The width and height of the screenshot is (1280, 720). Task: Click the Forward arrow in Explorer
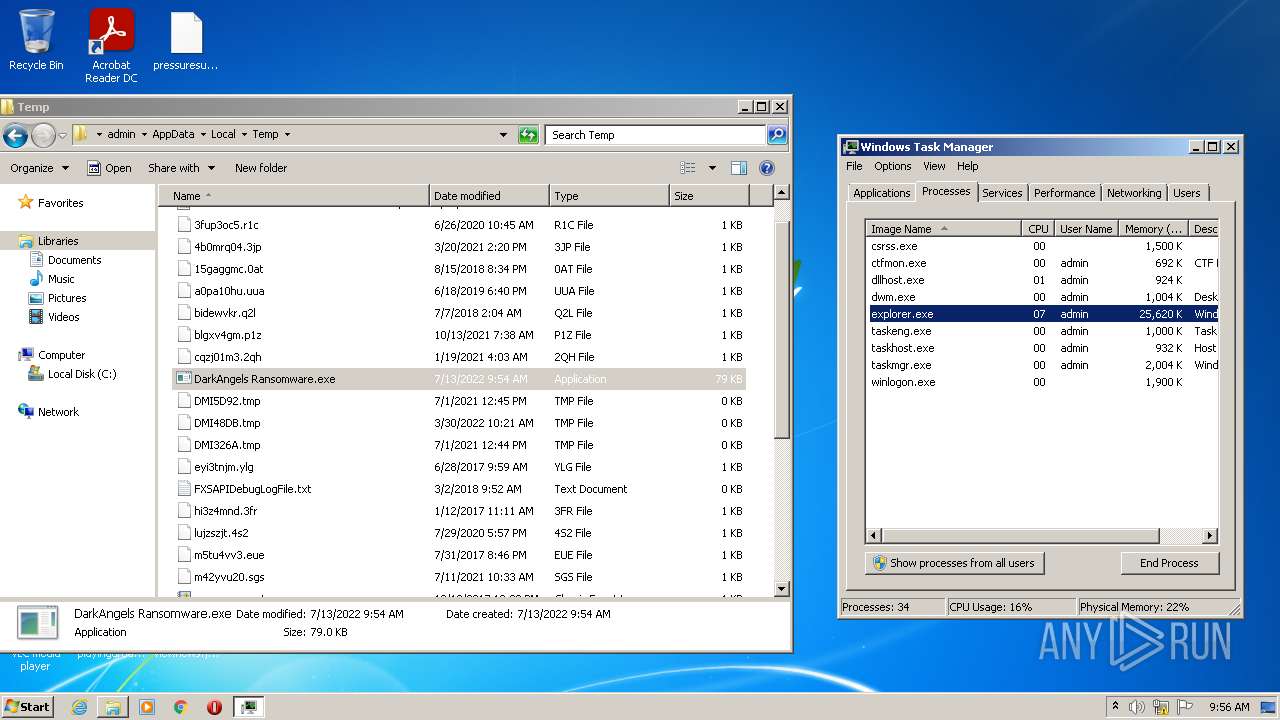43,135
